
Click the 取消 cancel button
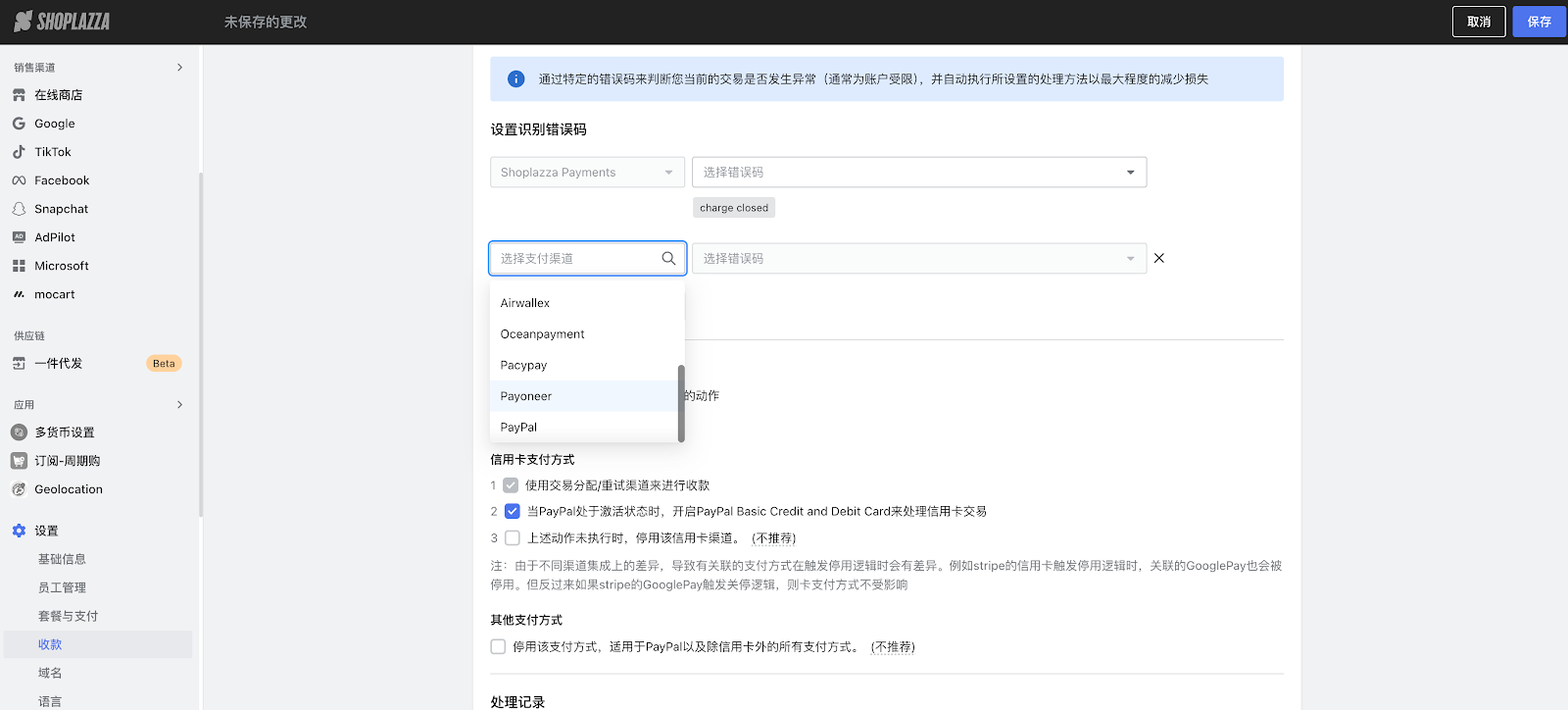point(1479,22)
